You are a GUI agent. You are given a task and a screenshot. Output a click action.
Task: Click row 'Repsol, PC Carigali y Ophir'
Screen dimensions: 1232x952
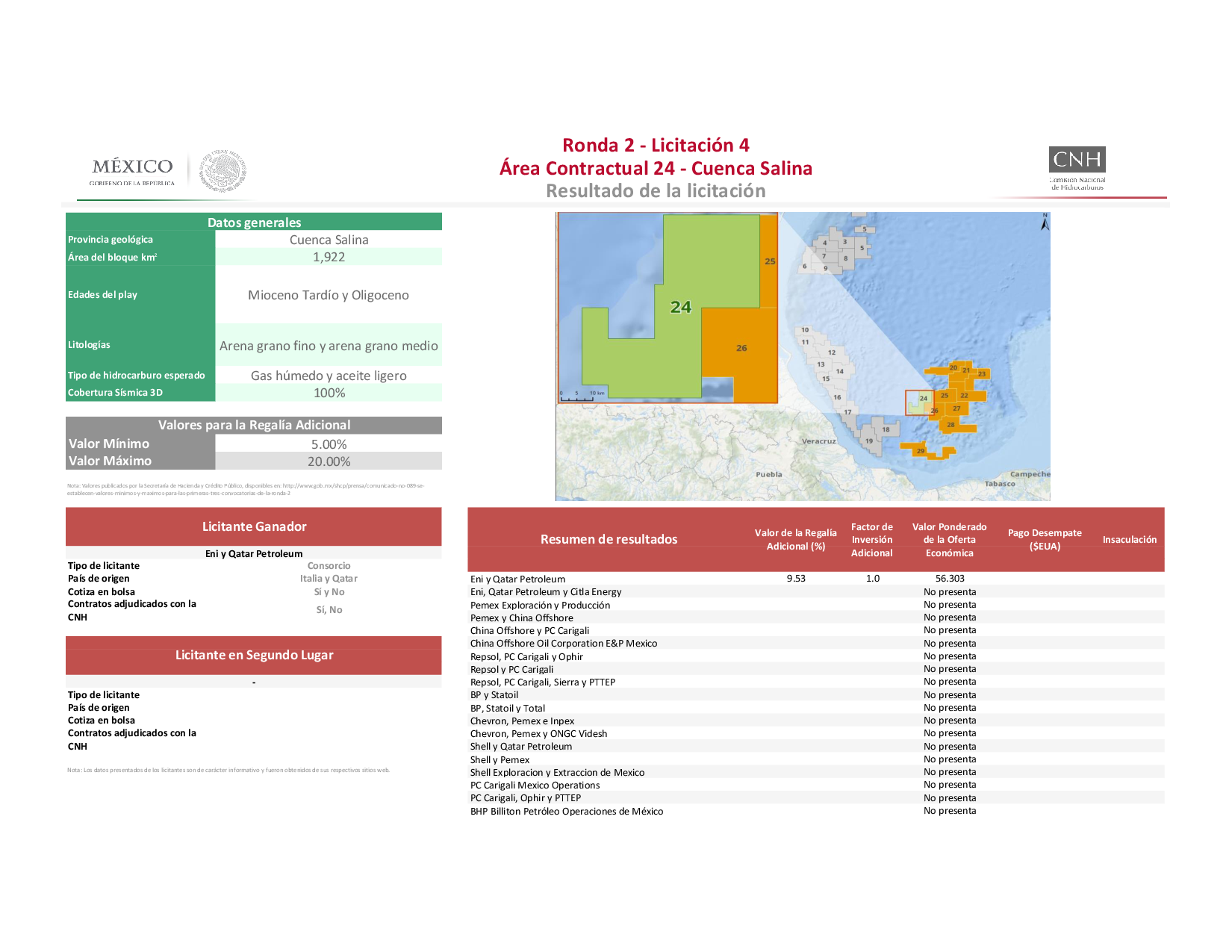coord(816,656)
